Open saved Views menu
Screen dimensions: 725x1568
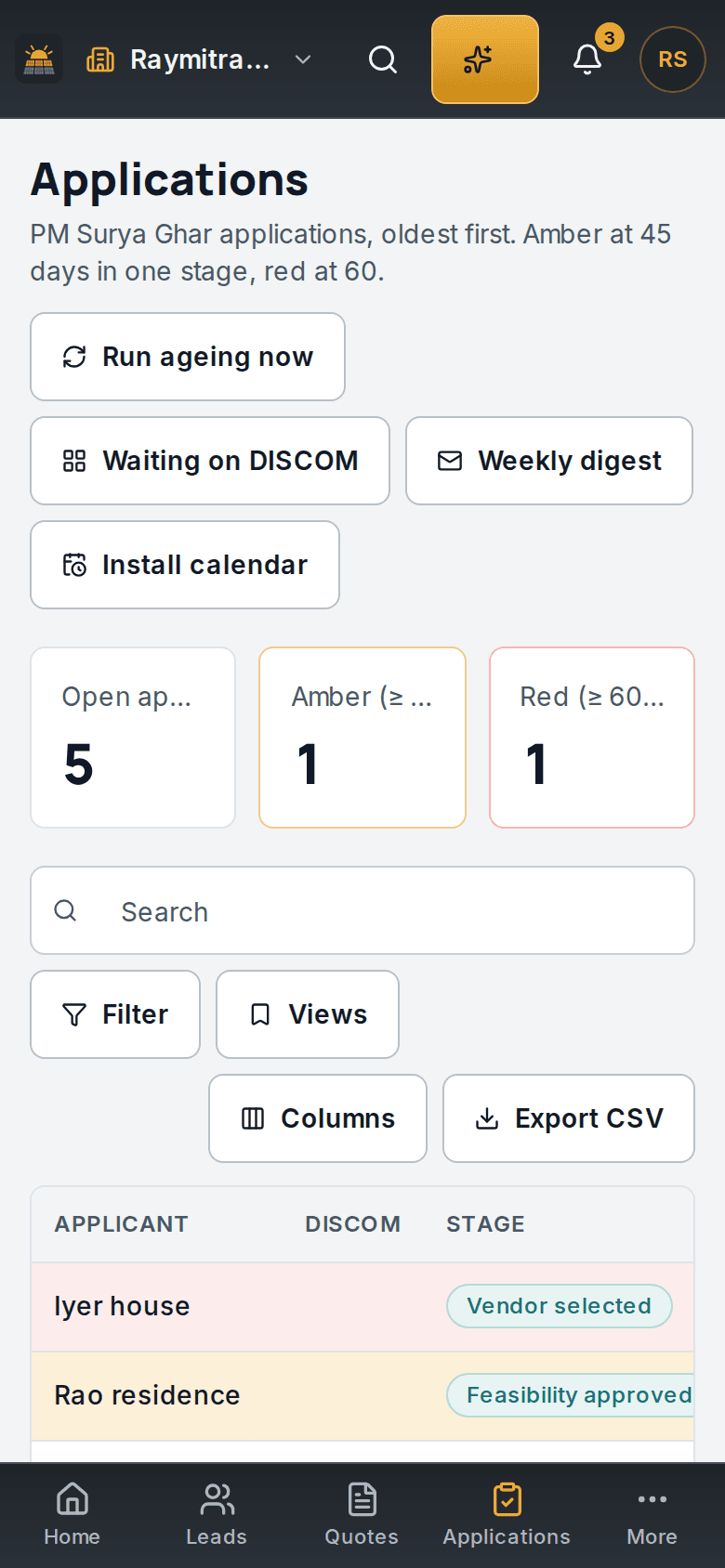(x=308, y=1014)
